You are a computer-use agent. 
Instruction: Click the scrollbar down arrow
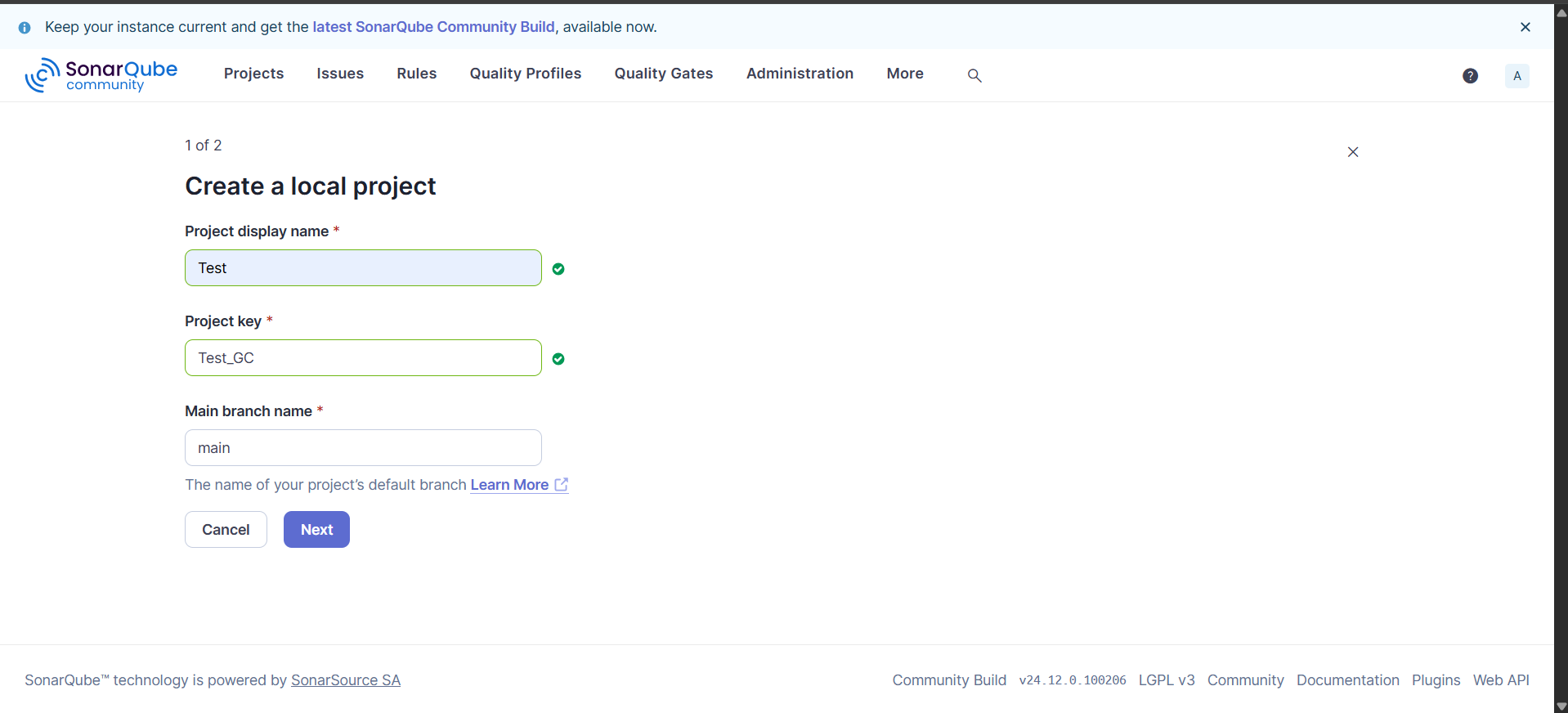(1561, 706)
